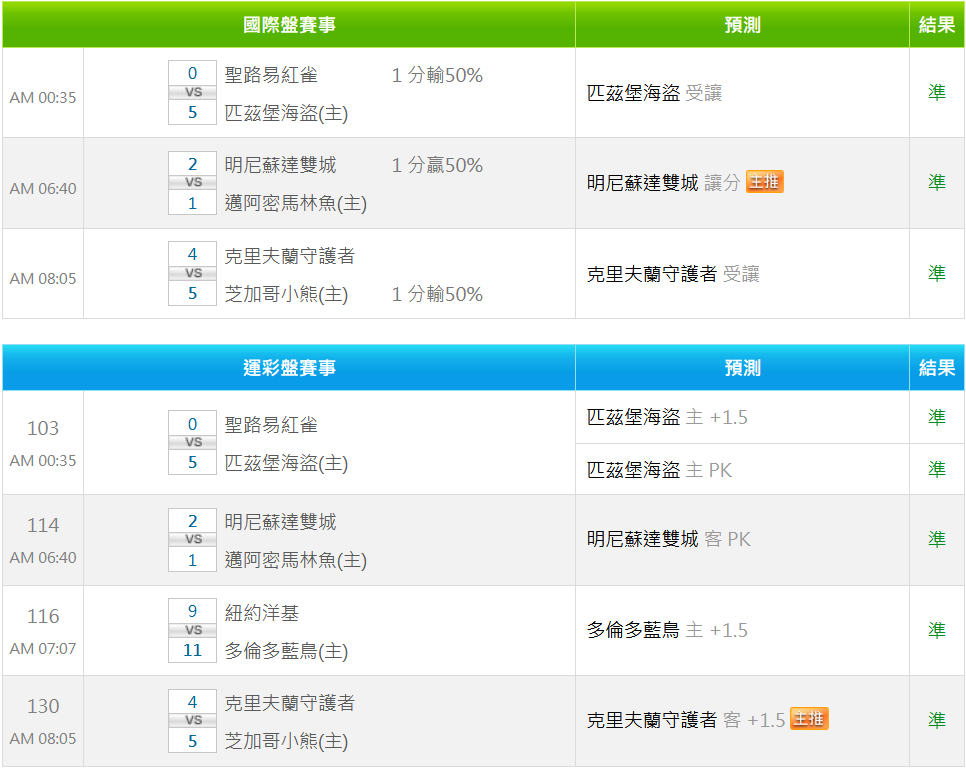Click the 準 result for 多倫多藍鳥 主 +1.5

coord(936,630)
